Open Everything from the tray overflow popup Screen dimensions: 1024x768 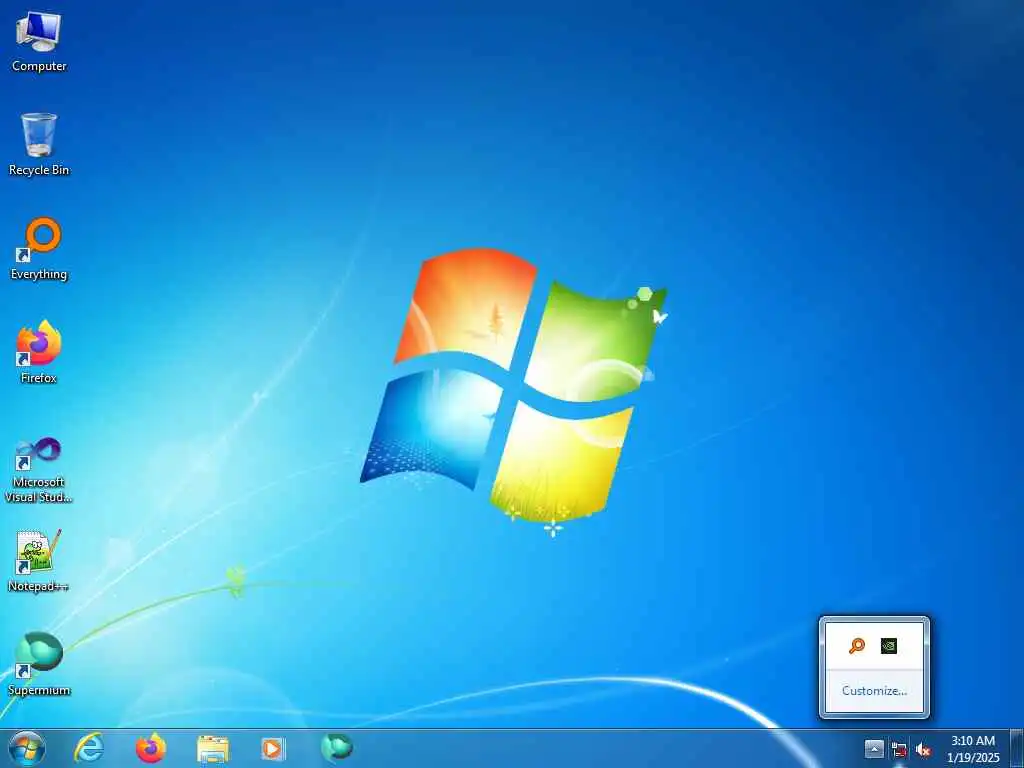pos(857,646)
